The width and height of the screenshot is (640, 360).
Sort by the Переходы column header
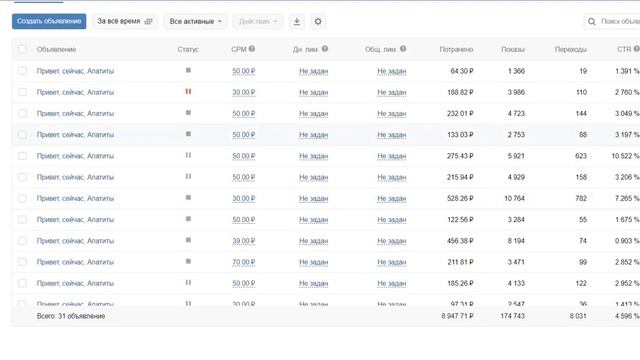[571, 49]
